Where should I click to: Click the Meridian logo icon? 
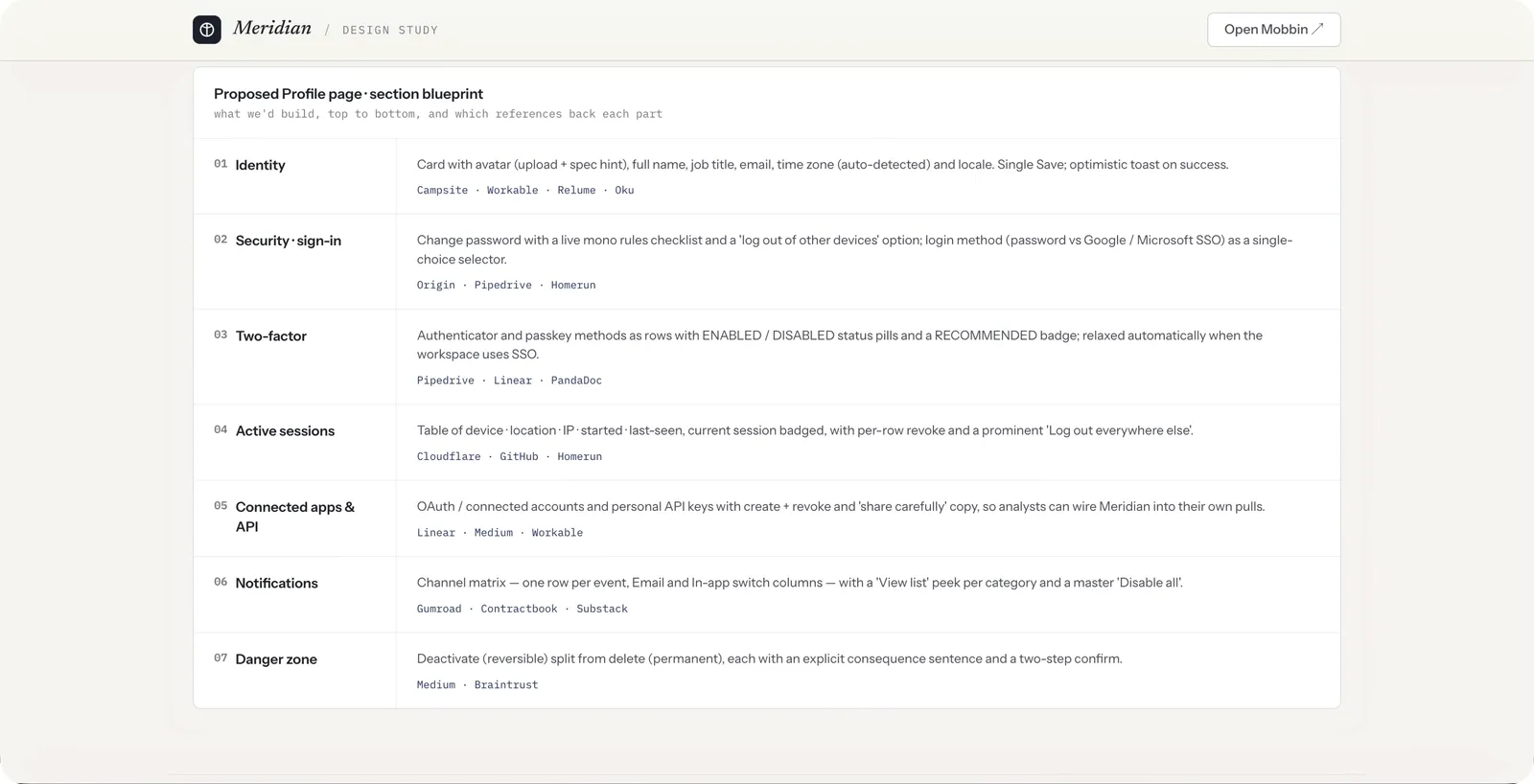click(207, 30)
